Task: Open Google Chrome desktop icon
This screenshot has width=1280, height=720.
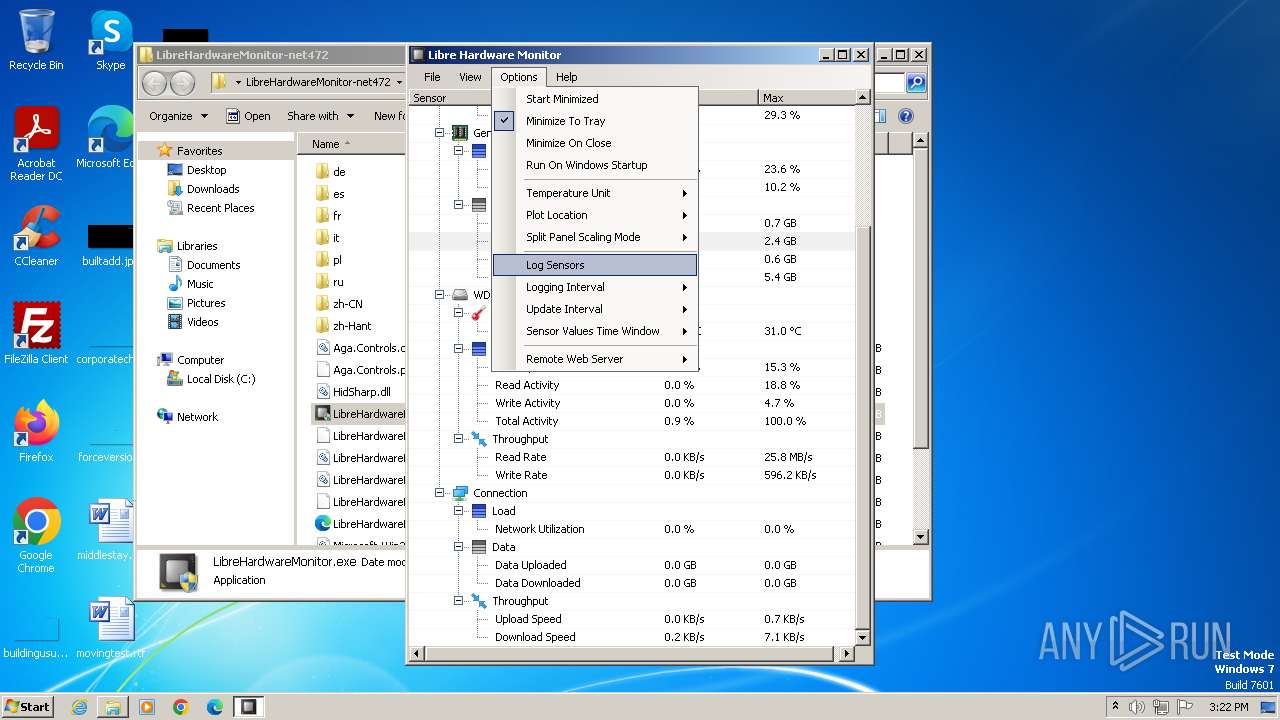Action: (x=36, y=536)
